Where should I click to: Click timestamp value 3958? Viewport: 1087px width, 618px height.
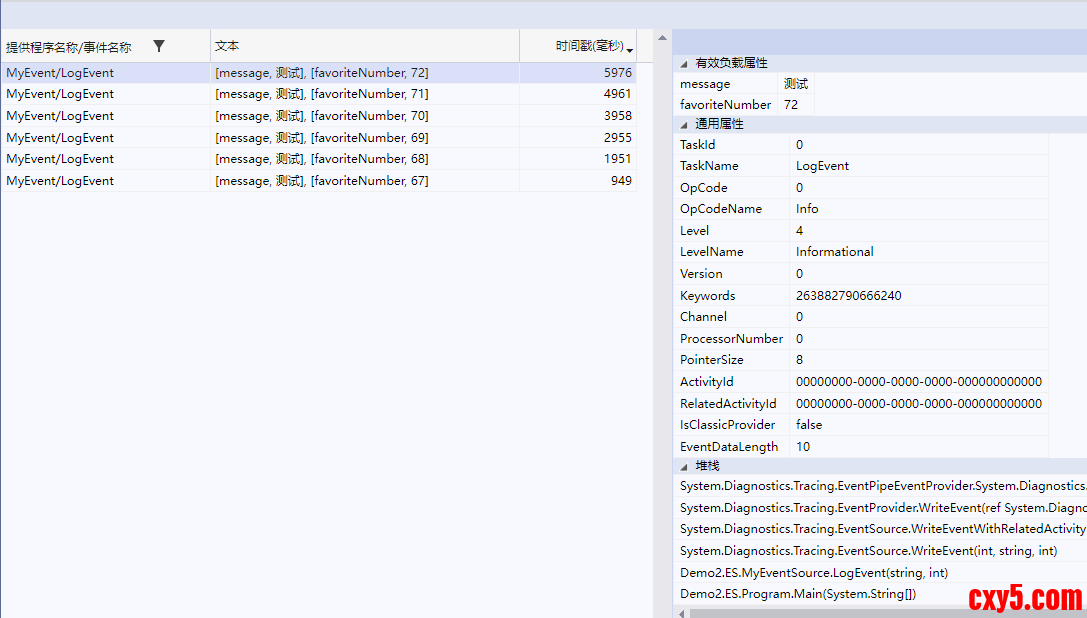click(618, 116)
